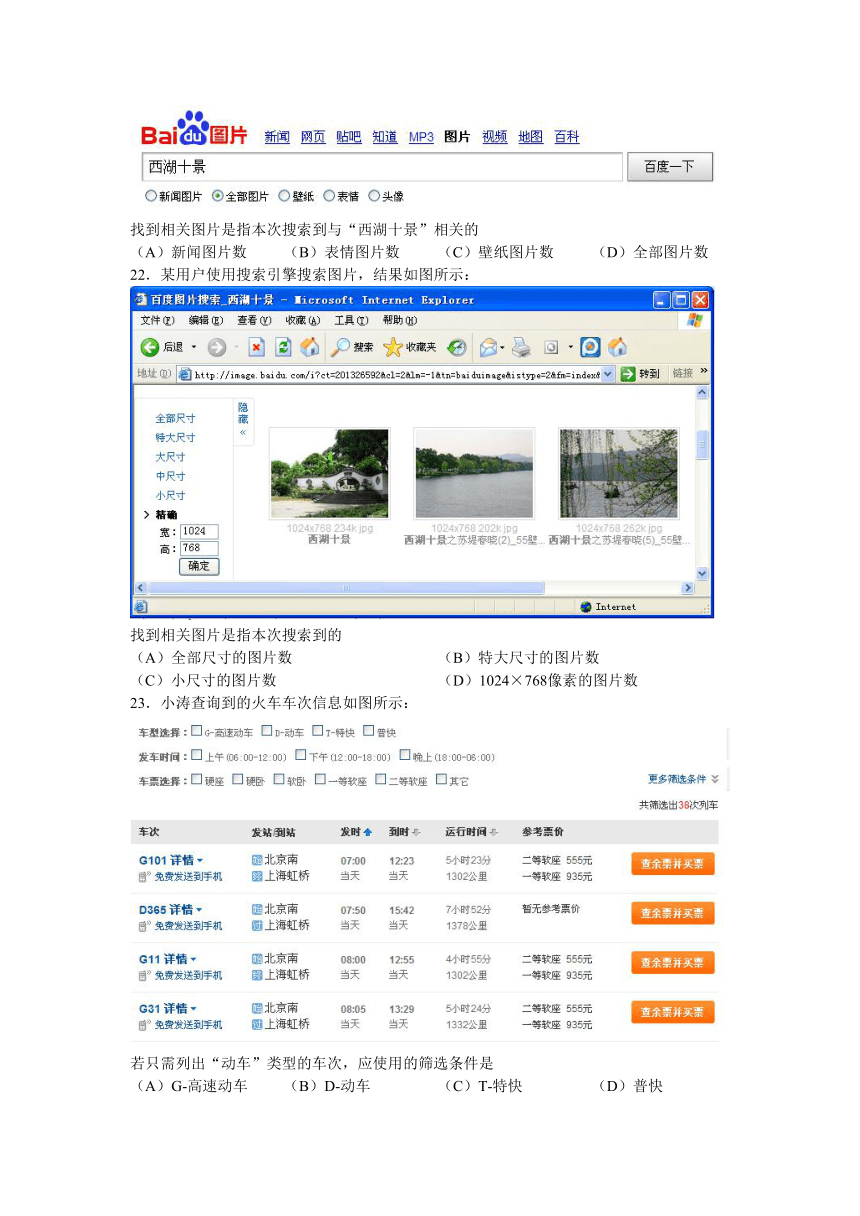Click the IE Edit toolbar icon

coord(551,347)
